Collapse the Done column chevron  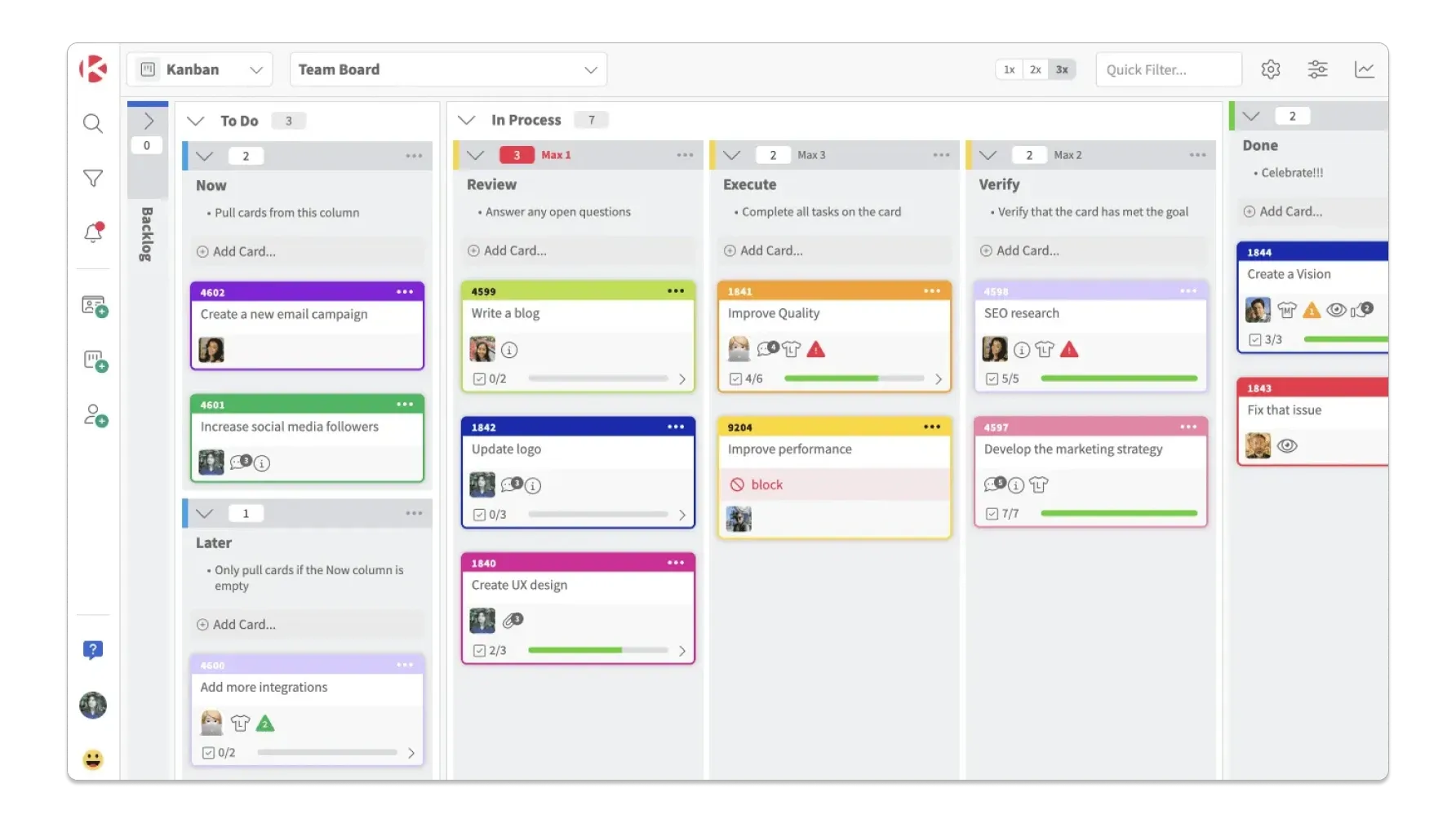(x=1250, y=116)
